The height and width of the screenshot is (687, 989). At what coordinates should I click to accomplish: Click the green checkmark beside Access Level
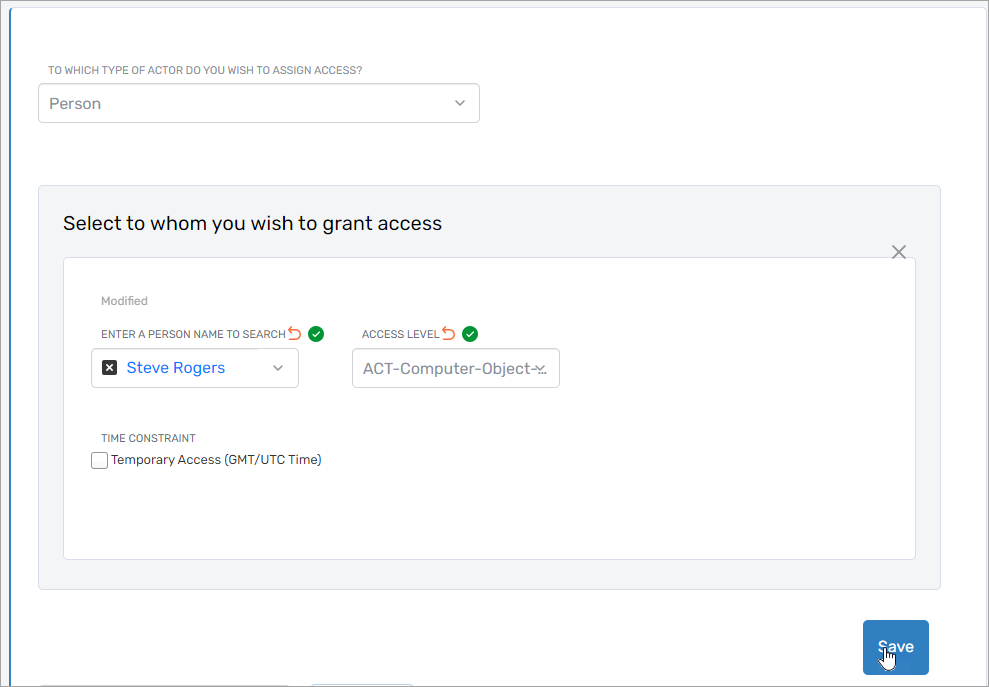[470, 334]
